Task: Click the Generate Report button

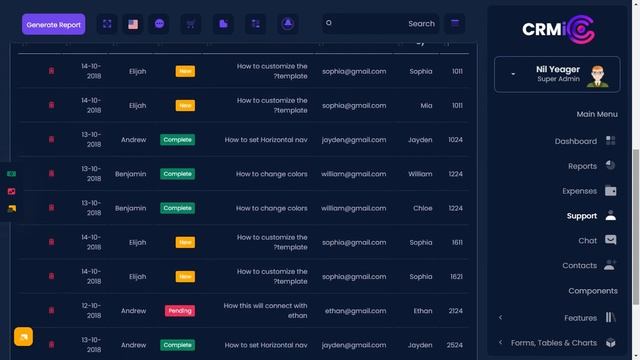Action: pos(53,24)
